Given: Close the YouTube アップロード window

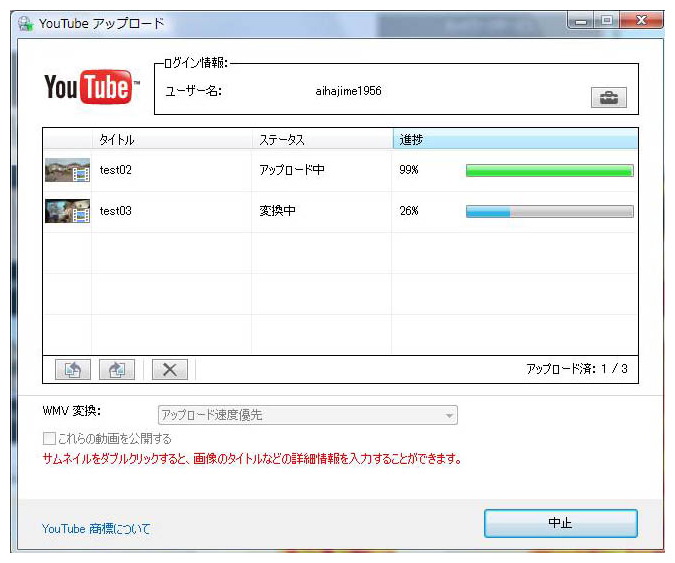Looking at the screenshot, I should tap(641, 21).
